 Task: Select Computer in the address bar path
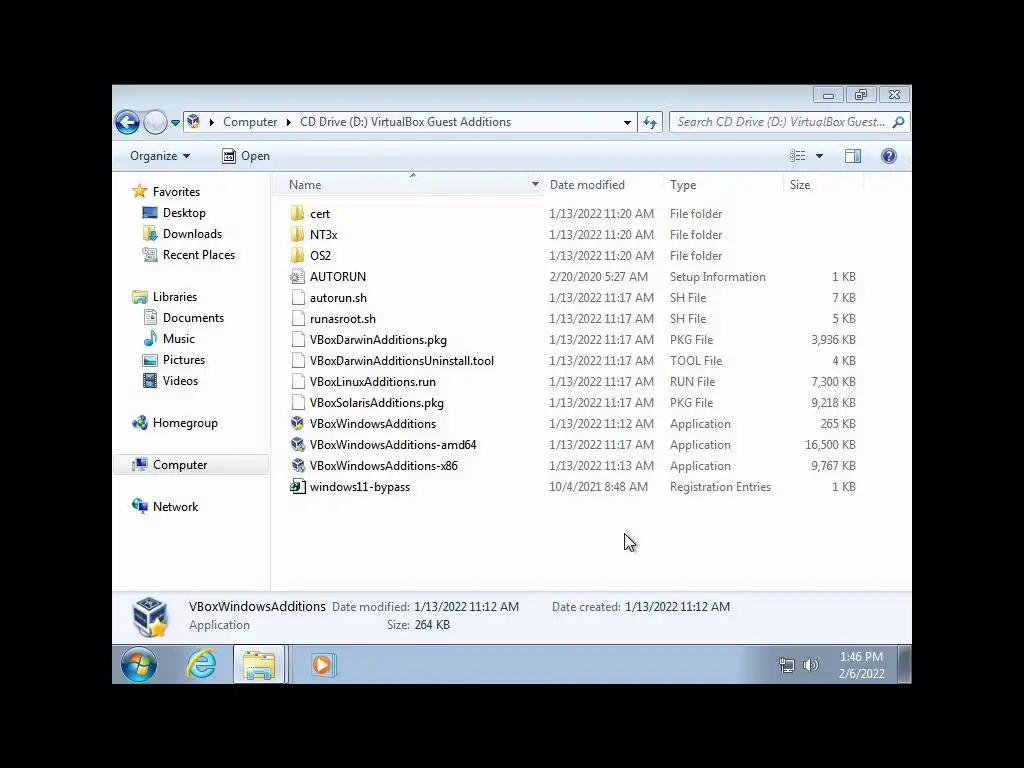tap(250, 122)
